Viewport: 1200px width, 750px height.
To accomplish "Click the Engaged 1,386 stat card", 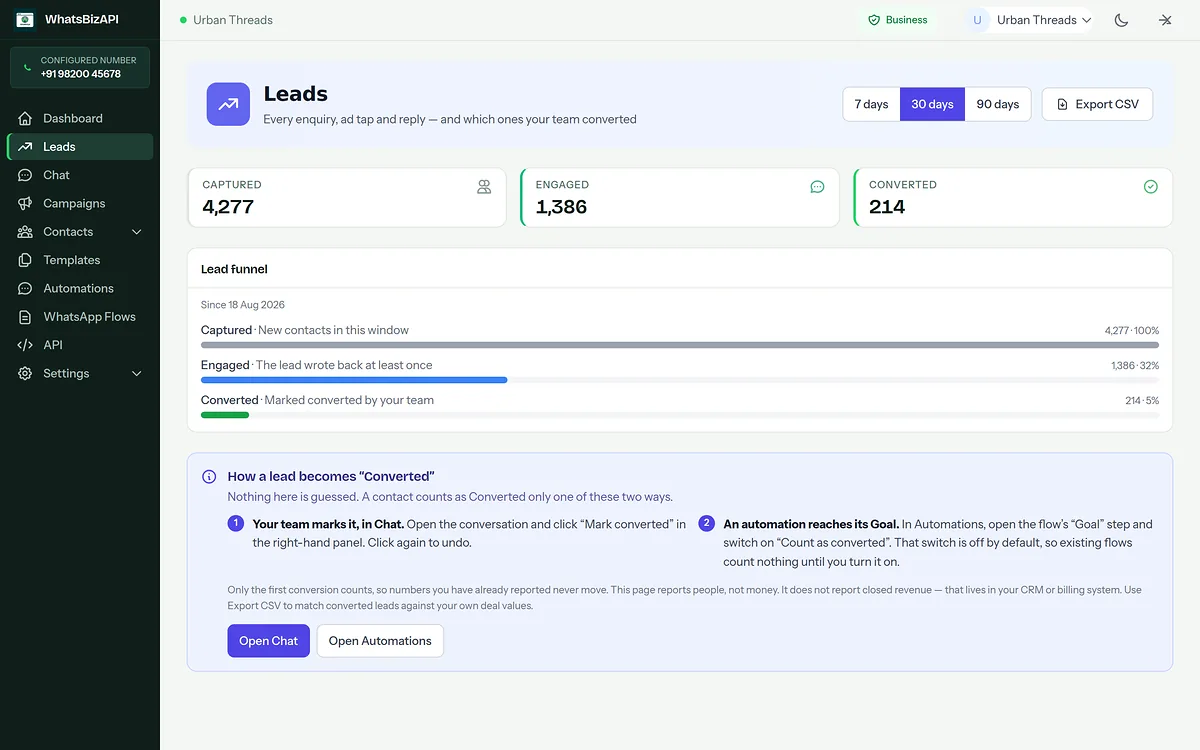I will tap(680, 197).
